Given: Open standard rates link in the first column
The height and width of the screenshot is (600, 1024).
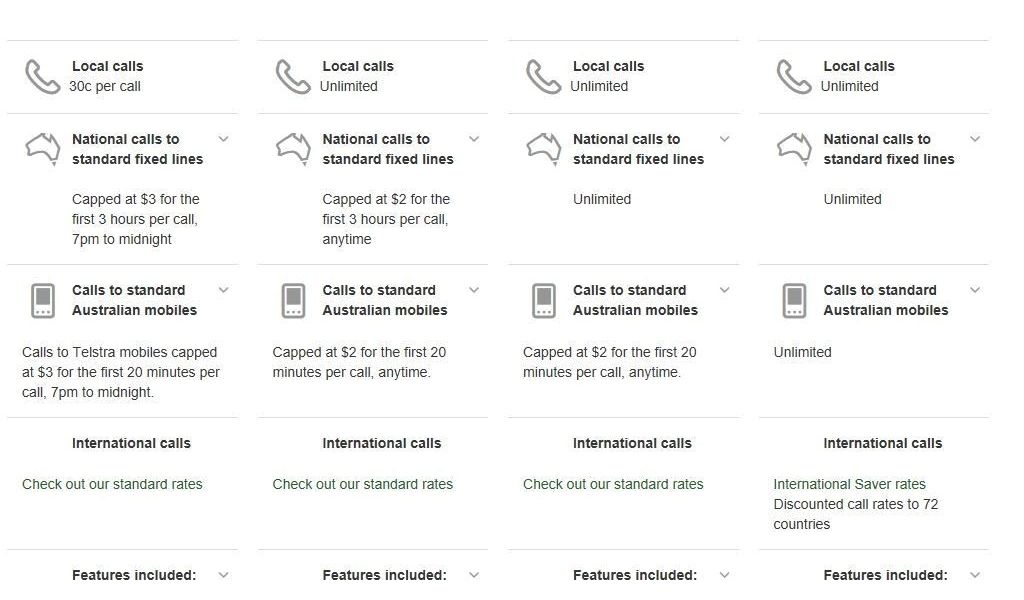Looking at the screenshot, I should [x=112, y=484].
